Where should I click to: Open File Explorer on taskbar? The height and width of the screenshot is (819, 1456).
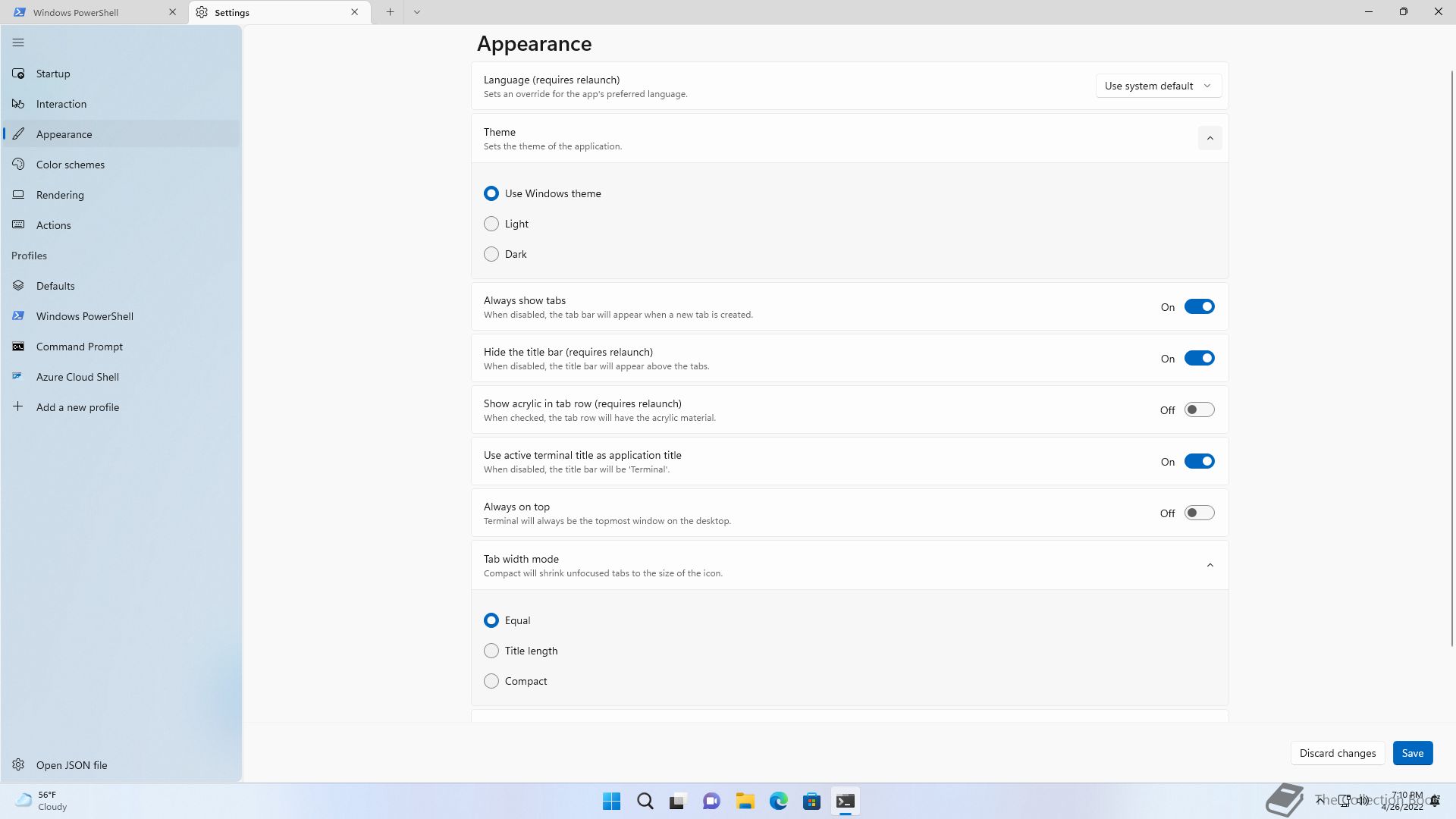[x=745, y=802]
